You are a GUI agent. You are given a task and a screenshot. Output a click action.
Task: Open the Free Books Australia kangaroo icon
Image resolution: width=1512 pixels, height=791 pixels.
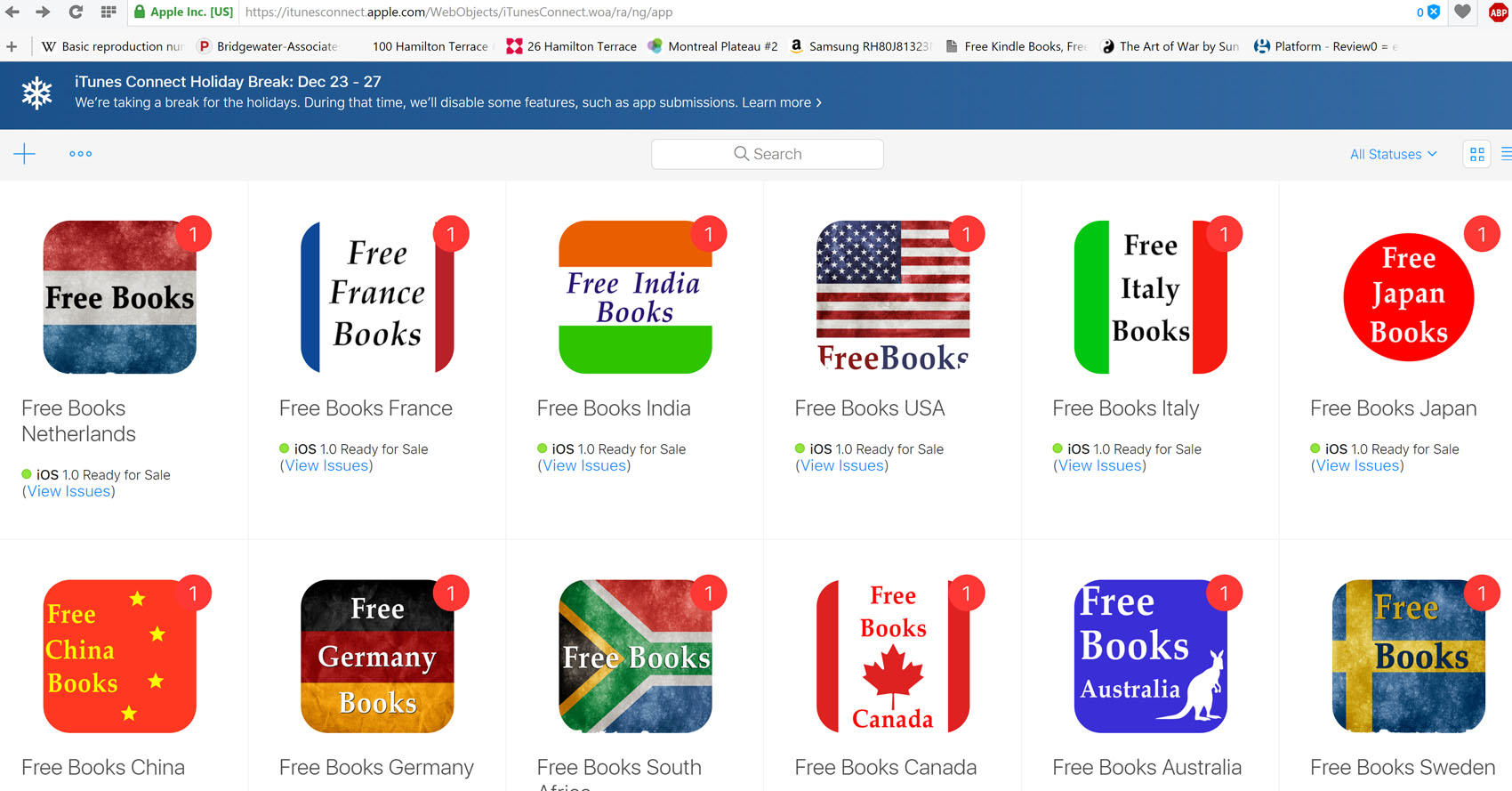pyautogui.click(x=1151, y=656)
